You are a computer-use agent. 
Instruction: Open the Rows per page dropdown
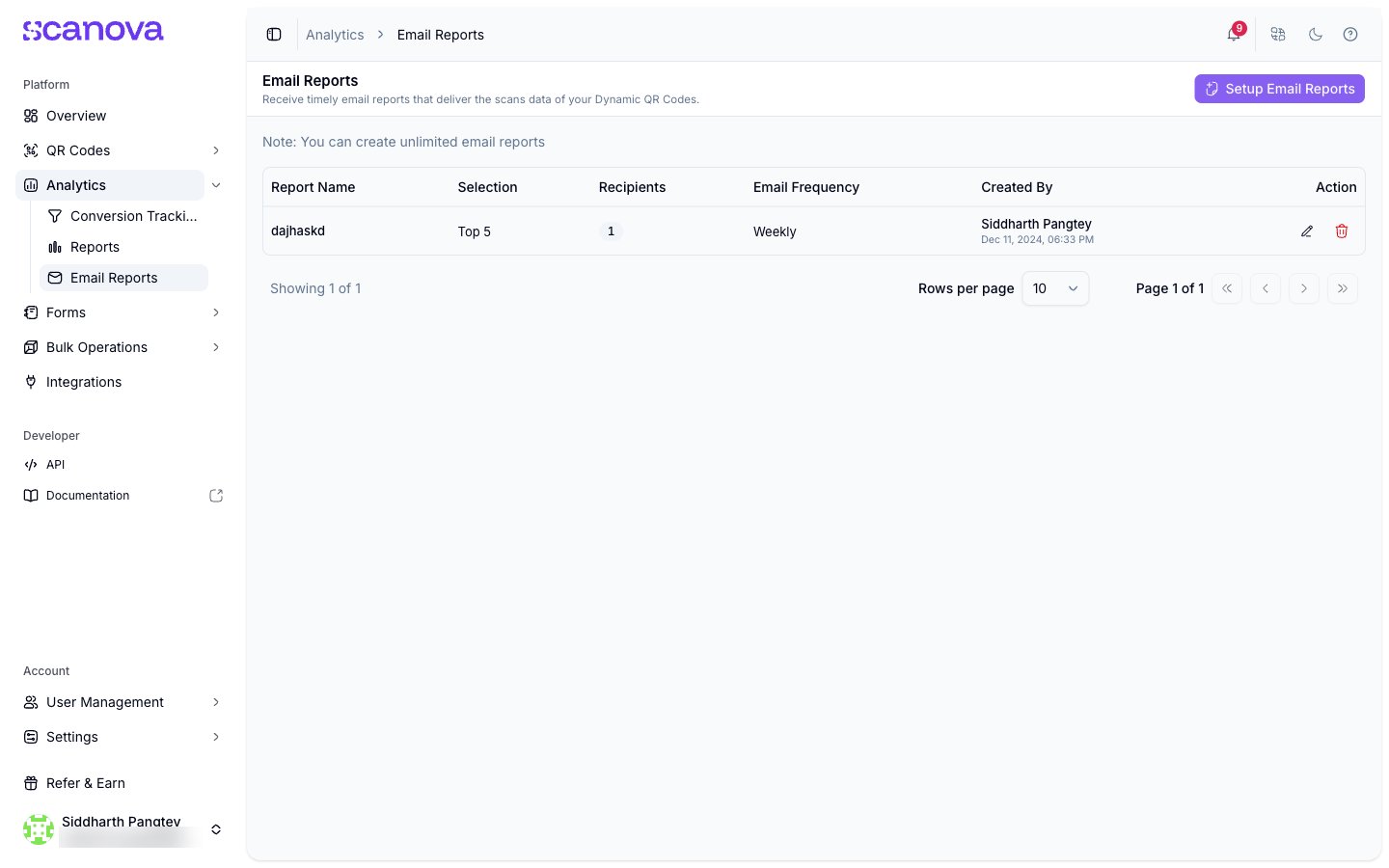point(1055,288)
